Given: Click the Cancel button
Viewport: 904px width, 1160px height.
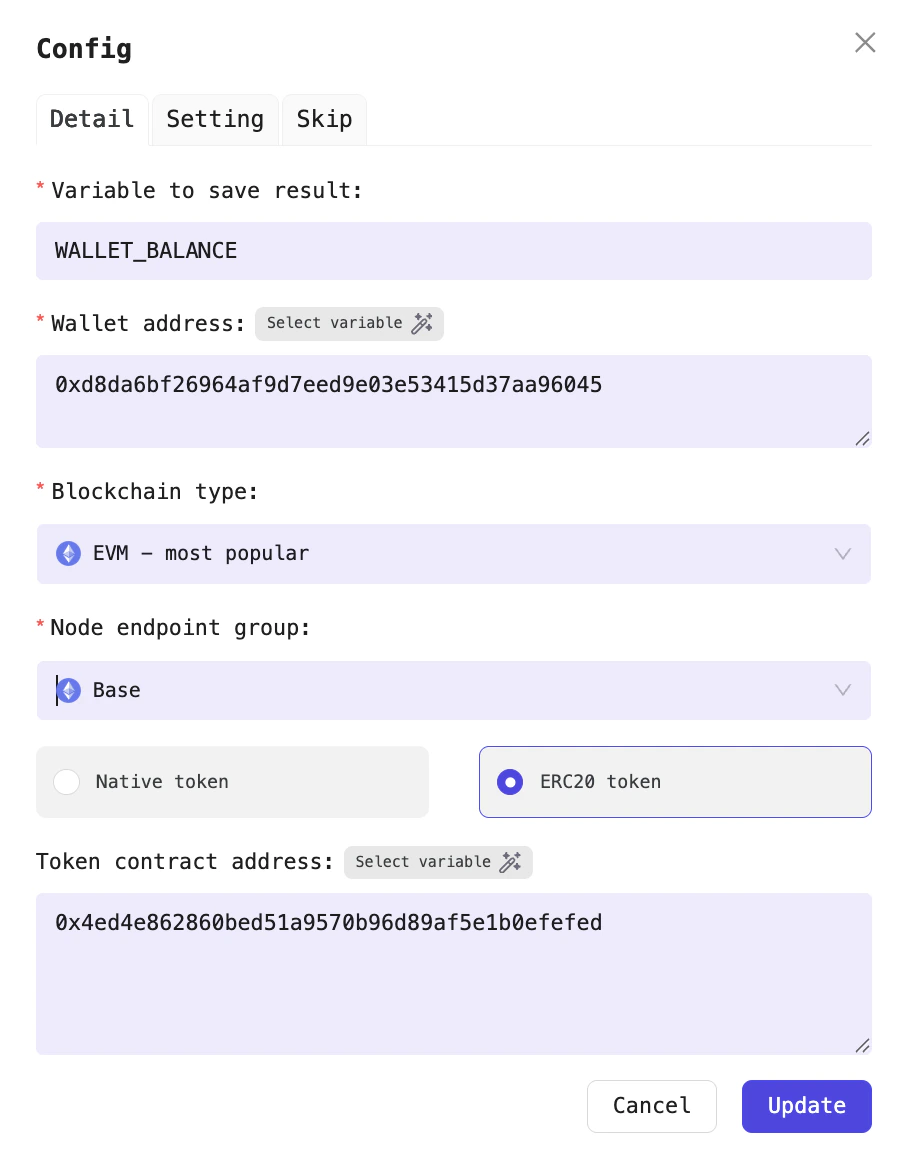Looking at the screenshot, I should coord(652,1106).
